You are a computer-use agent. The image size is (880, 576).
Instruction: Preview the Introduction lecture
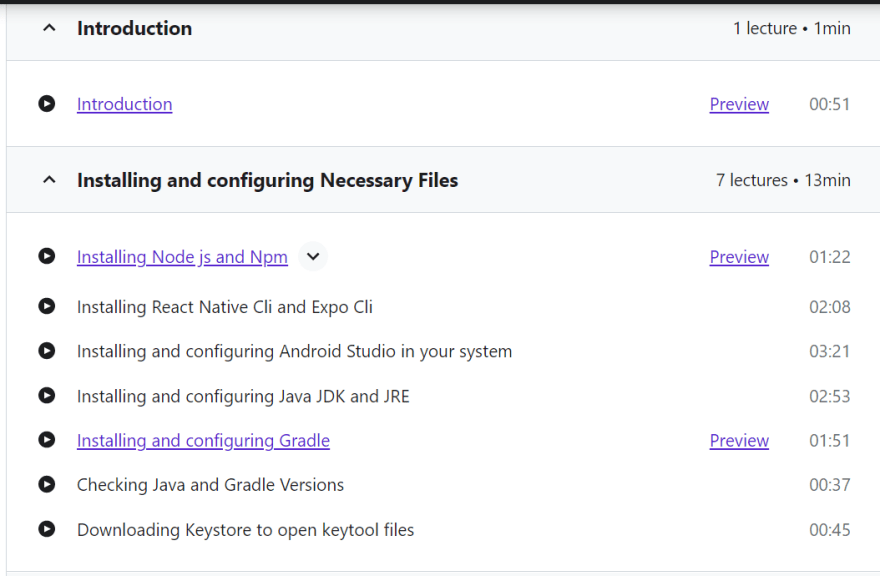(x=739, y=104)
